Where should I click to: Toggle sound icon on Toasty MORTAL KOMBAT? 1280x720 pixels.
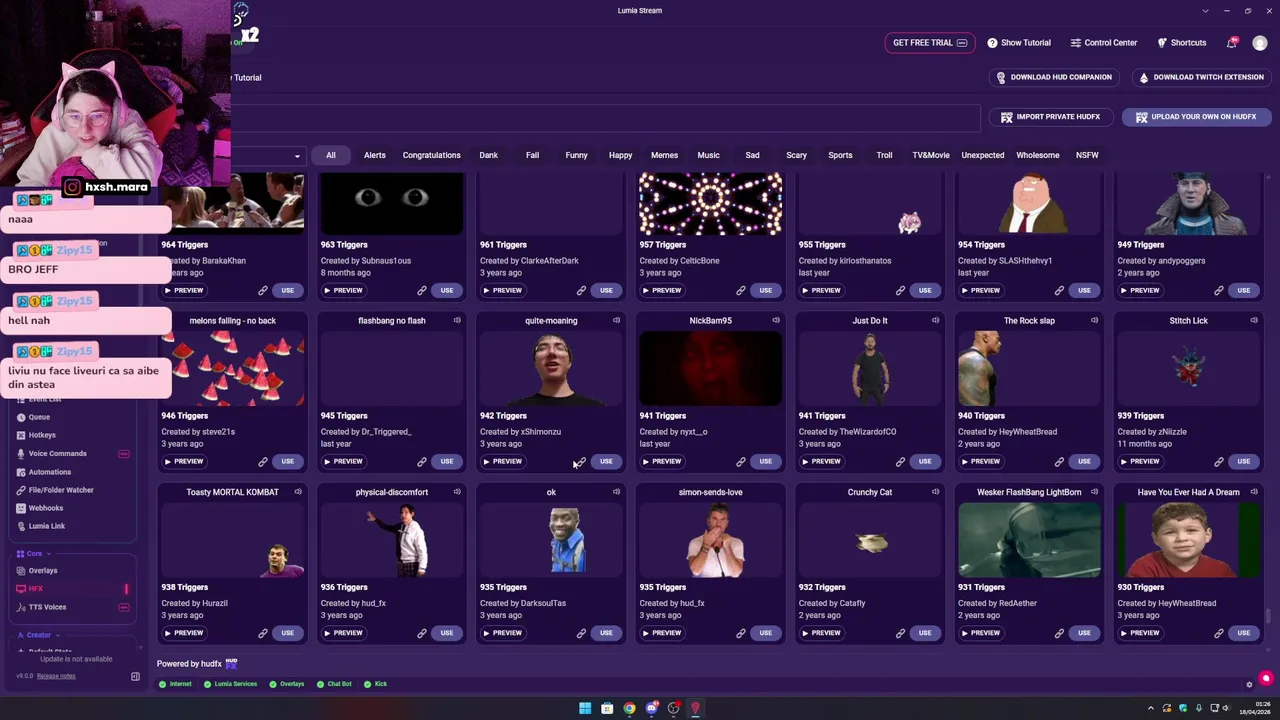(x=298, y=492)
